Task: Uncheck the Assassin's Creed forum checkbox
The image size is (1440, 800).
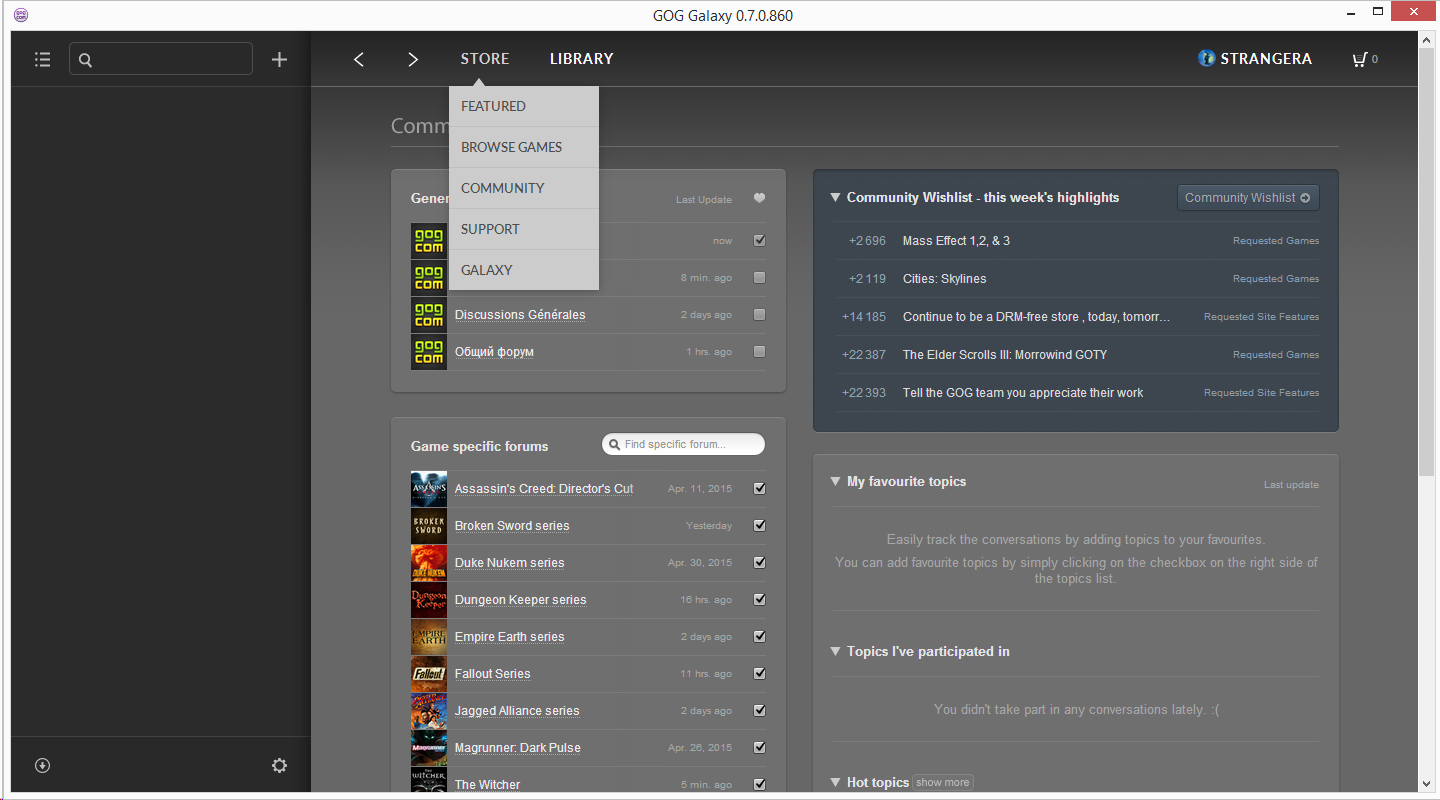Action: pyautogui.click(x=759, y=489)
